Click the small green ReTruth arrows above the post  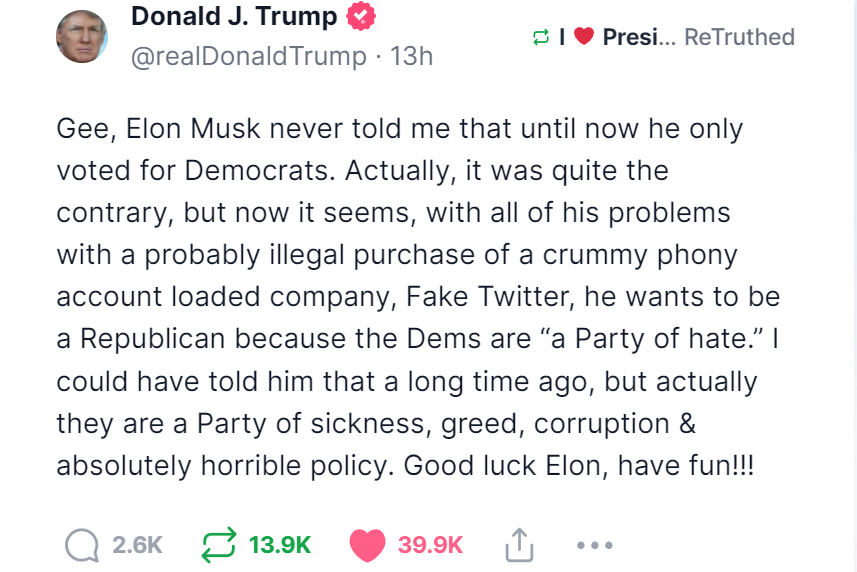(541, 38)
